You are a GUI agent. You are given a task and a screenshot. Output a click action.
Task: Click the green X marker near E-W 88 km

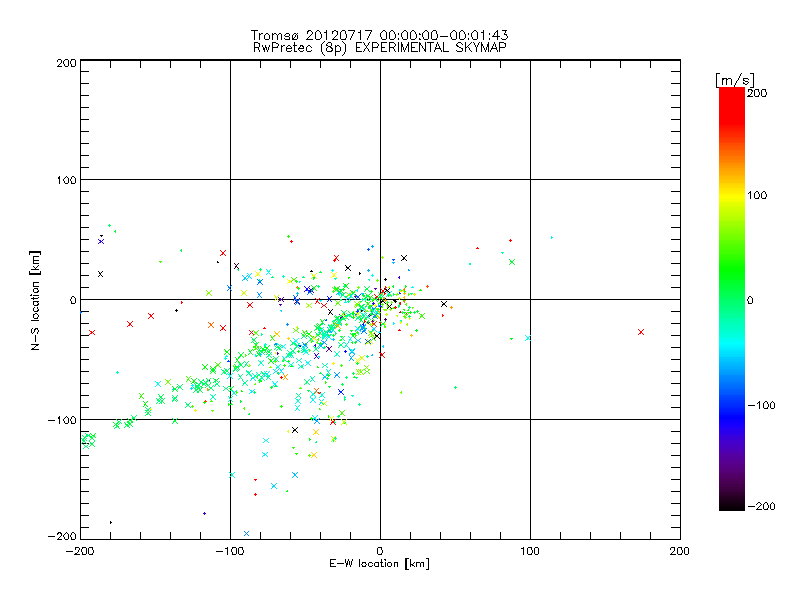512,262
